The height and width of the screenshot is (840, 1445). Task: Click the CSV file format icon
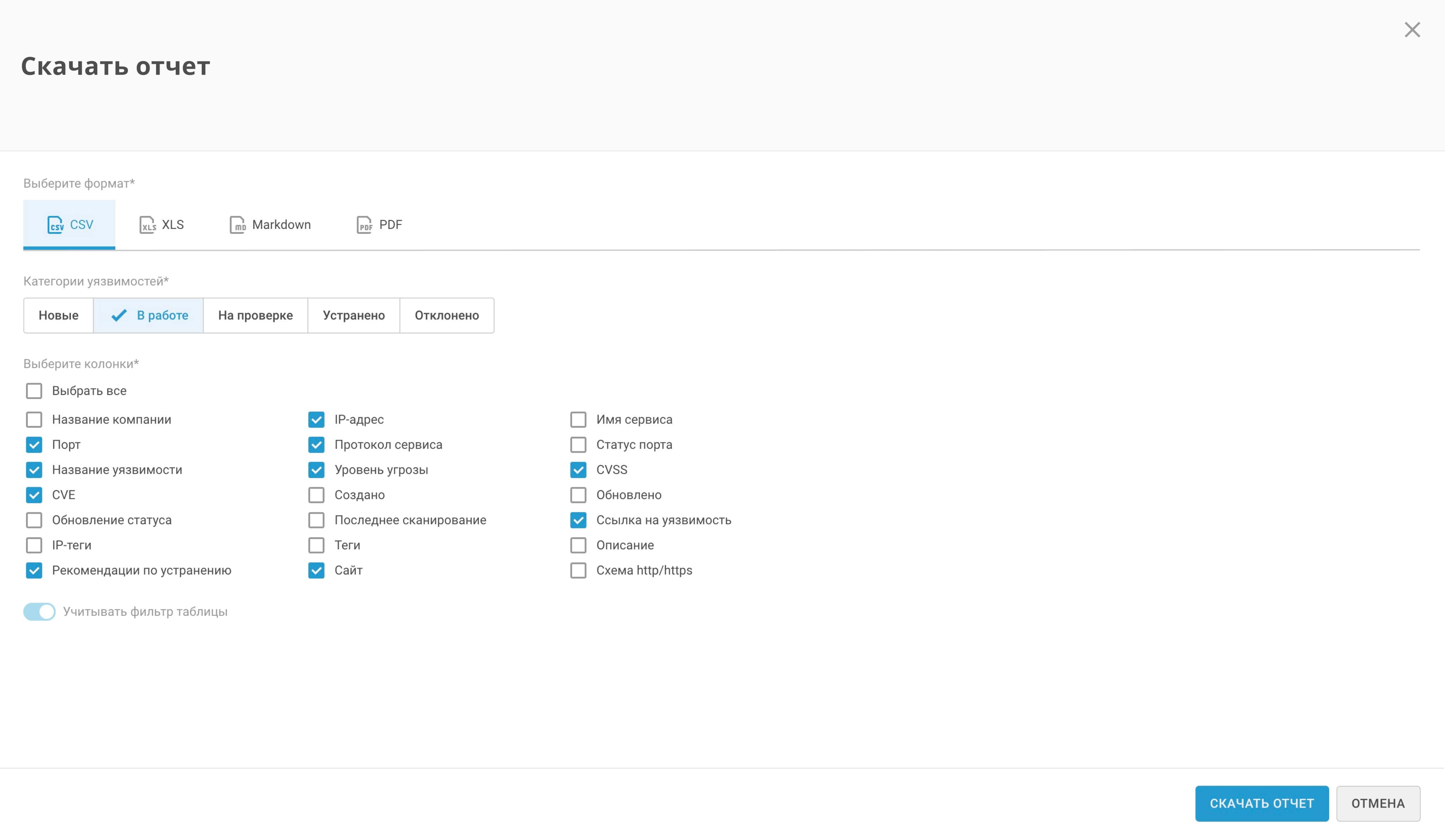click(55, 225)
